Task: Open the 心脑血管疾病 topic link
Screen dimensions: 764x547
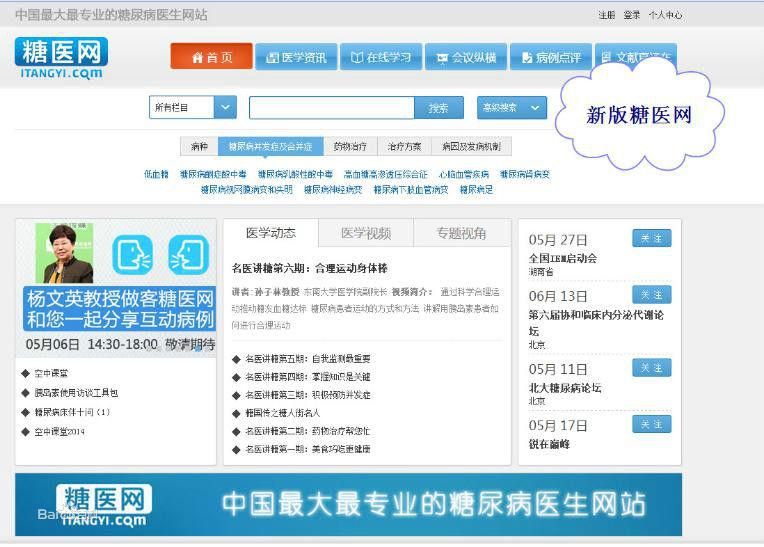Action: [x=464, y=174]
